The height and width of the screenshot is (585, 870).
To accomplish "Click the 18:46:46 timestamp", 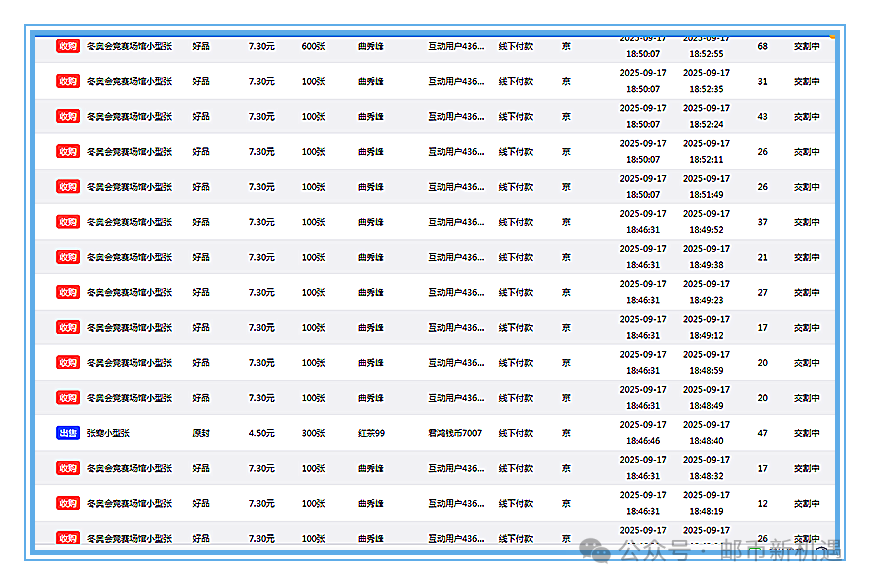I will click(642, 440).
